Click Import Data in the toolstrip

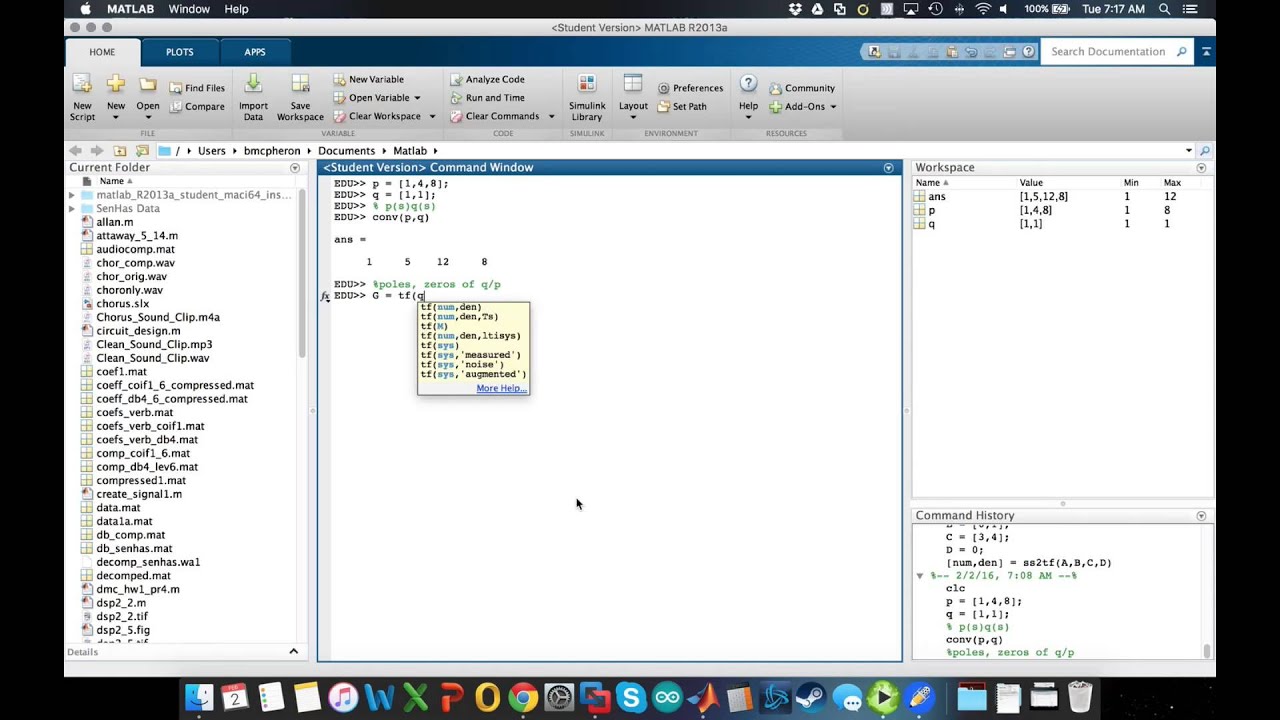(253, 97)
